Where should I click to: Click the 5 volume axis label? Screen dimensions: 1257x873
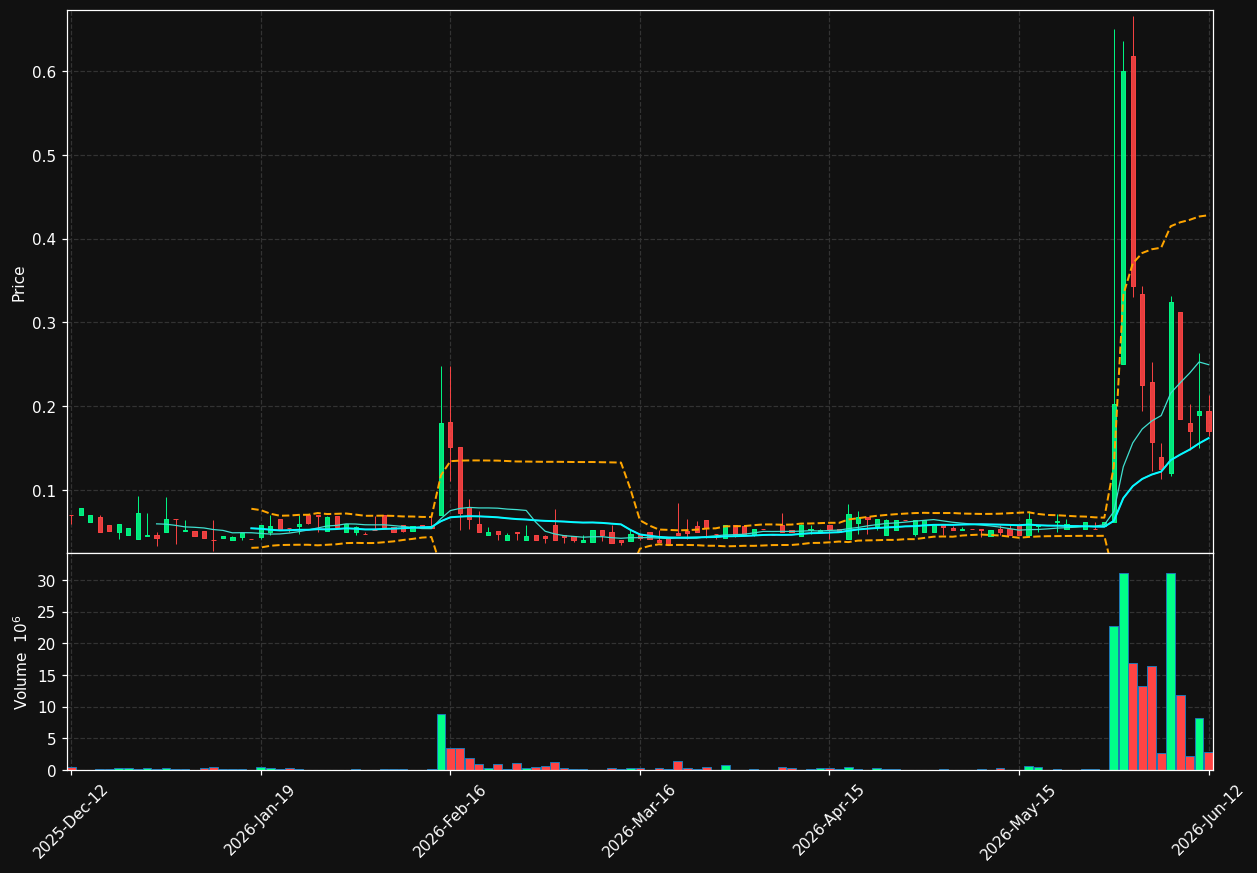(54, 739)
